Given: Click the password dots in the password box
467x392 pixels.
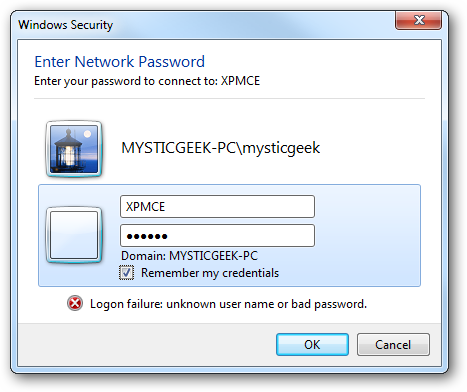Looking at the screenshot, I should [x=147, y=236].
